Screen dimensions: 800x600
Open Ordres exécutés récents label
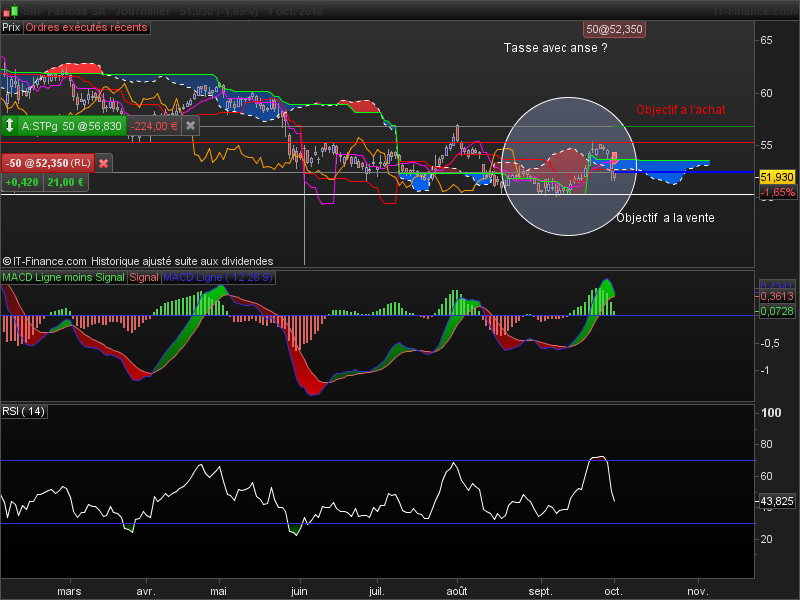tap(86, 28)
